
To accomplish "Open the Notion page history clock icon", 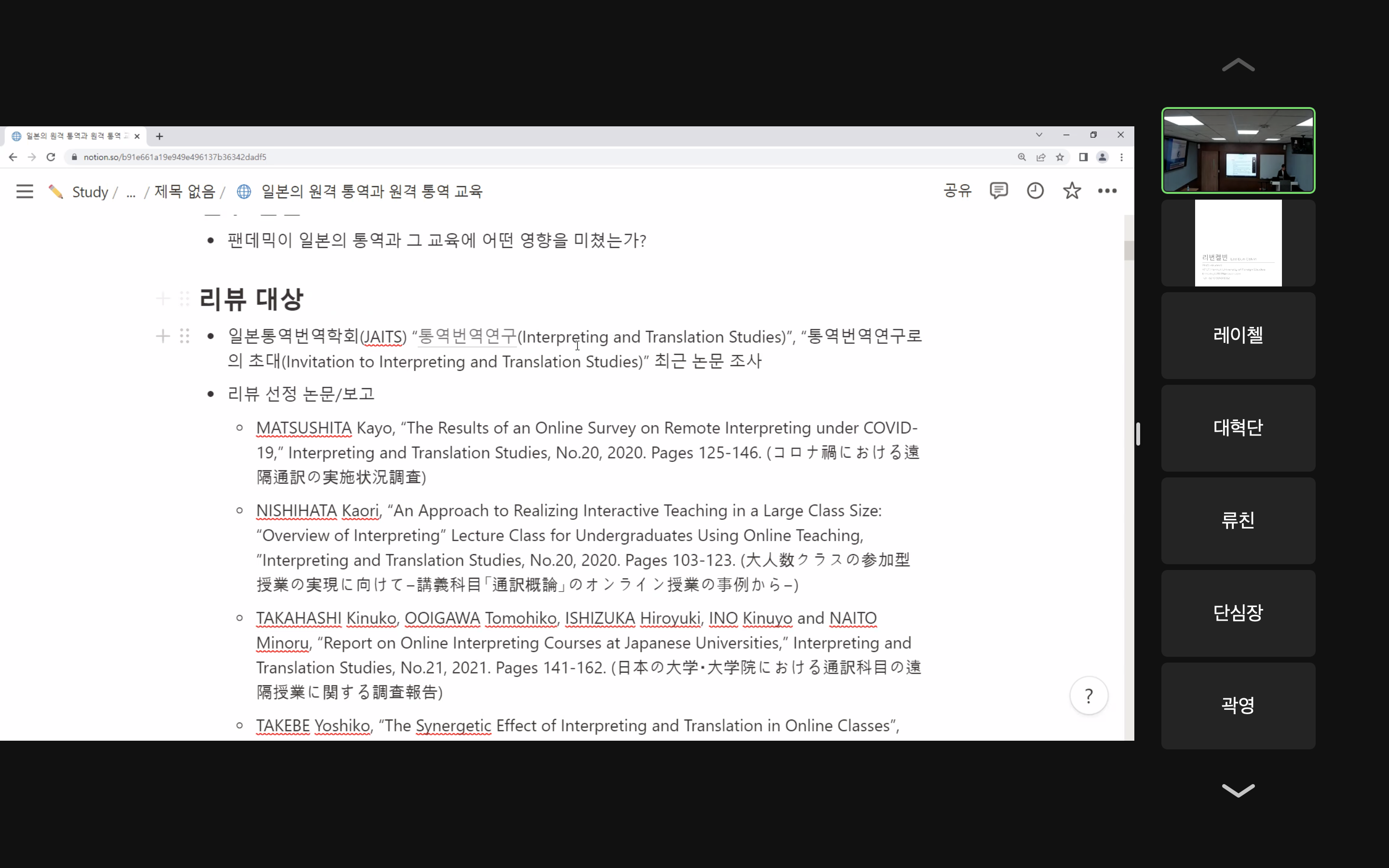I will pyautogui.click(x=1035, y=190).
